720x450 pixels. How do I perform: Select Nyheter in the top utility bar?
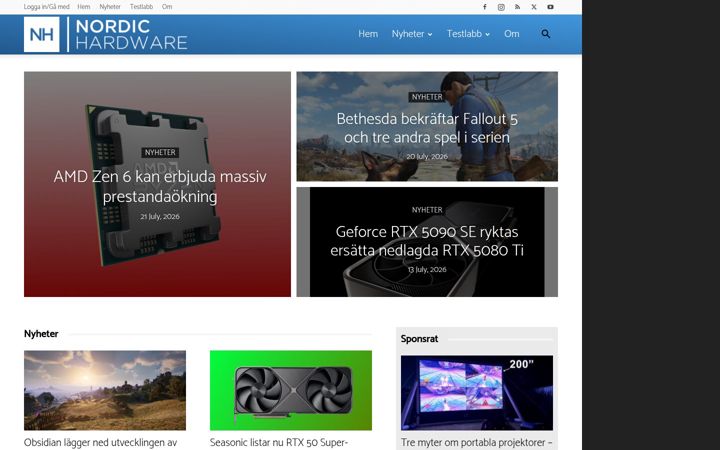pos(110,7)
